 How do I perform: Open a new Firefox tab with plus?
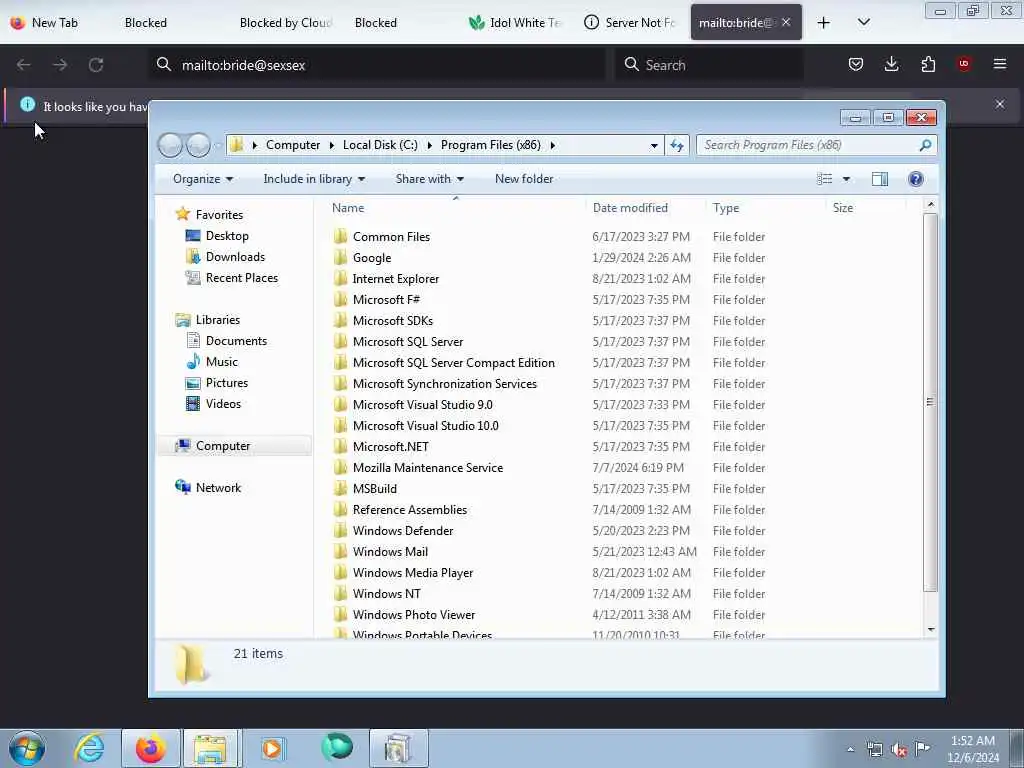824,23
